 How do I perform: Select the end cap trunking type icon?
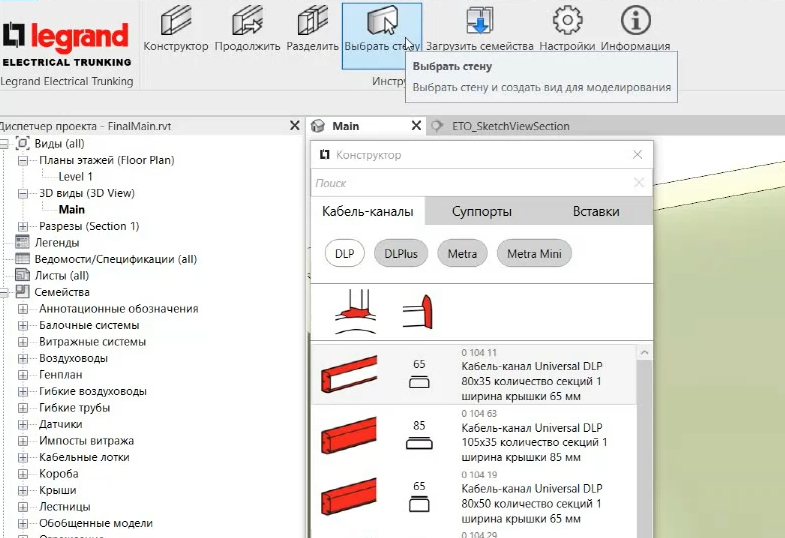click(x=418, y=312)
